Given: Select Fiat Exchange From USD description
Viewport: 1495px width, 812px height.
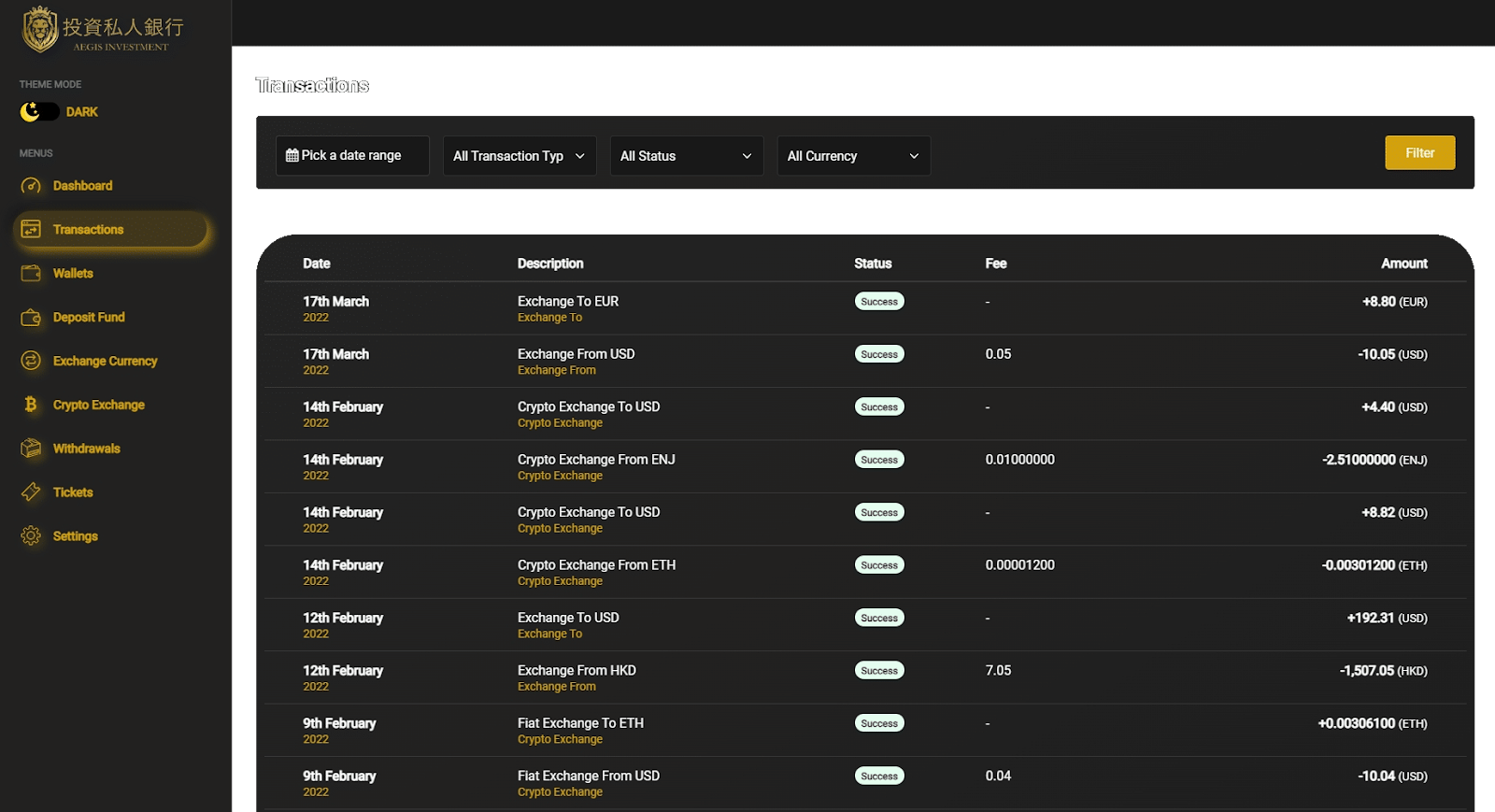Looking at the screenshot, I should (589, 776).
